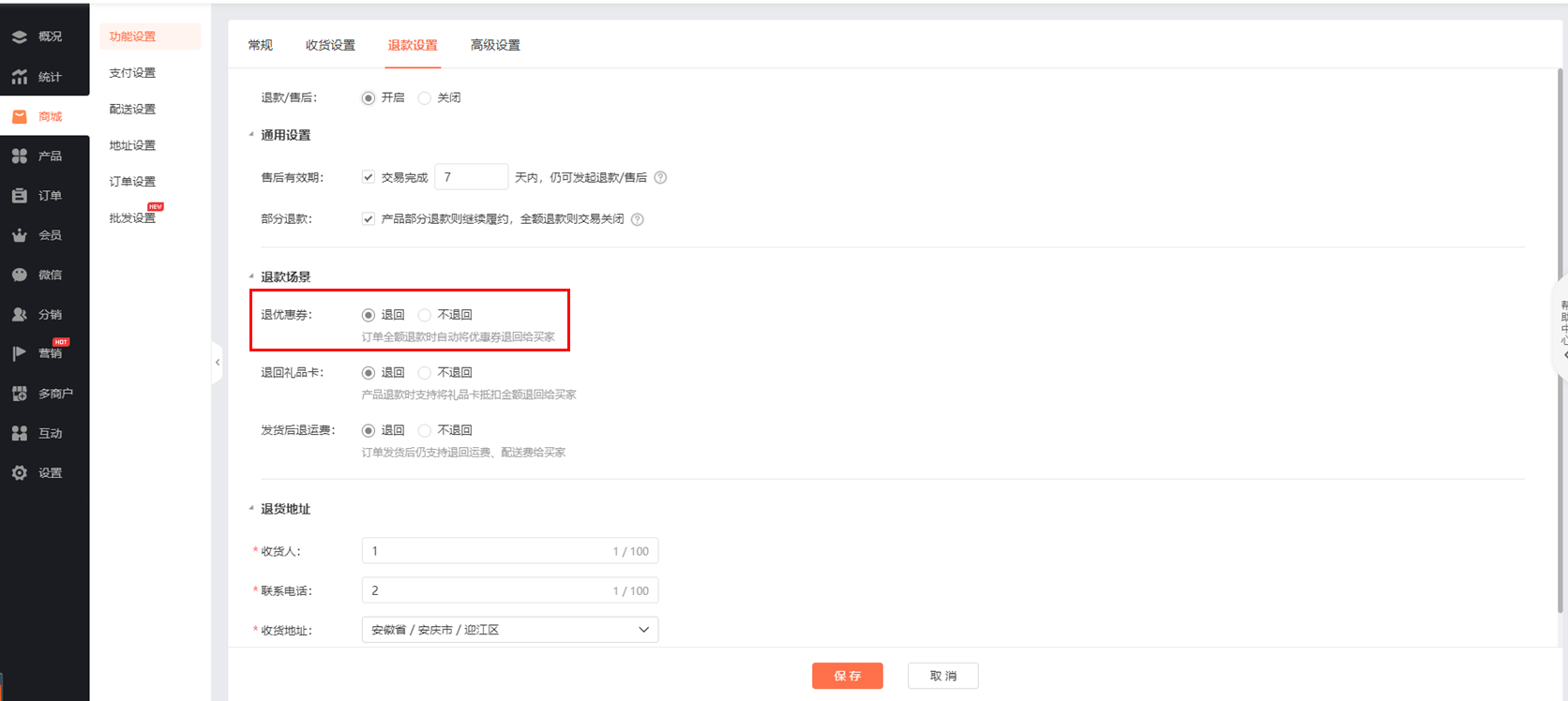
Task: Click the 联系电话 input field
Action: click(510, 590)
